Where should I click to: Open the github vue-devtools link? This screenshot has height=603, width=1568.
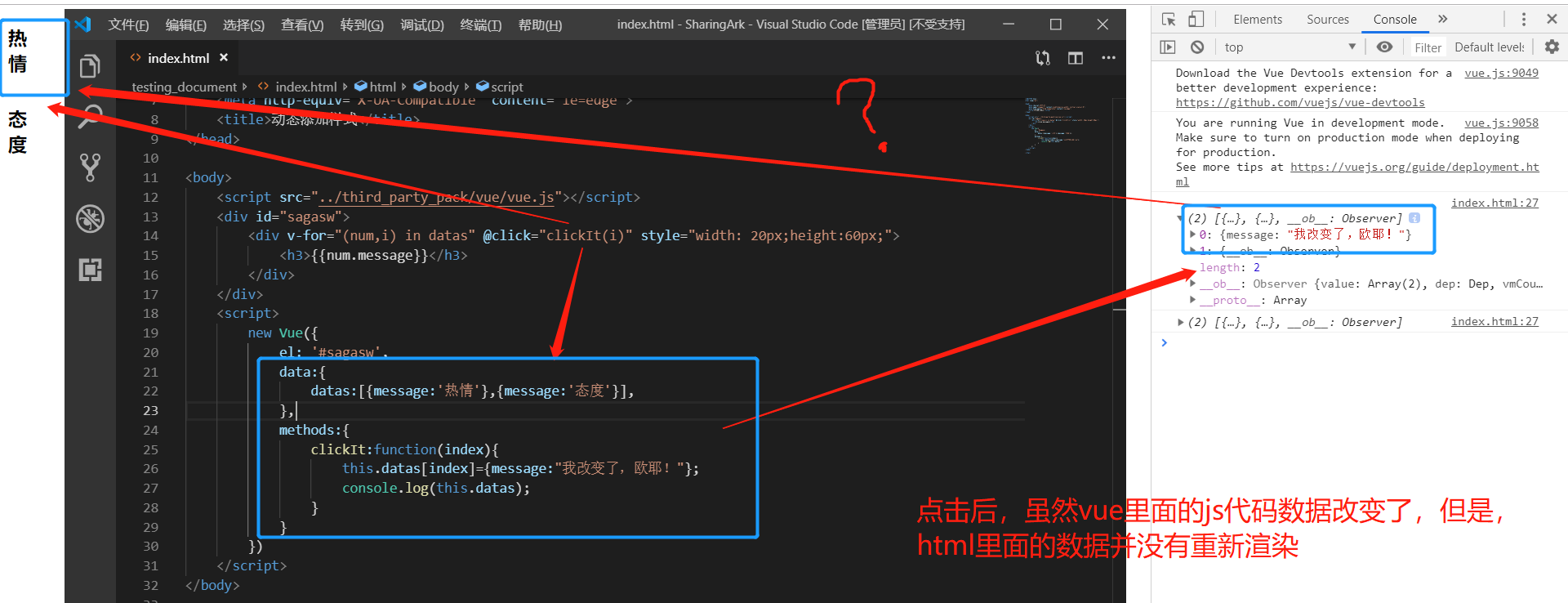coord(1300,102)
